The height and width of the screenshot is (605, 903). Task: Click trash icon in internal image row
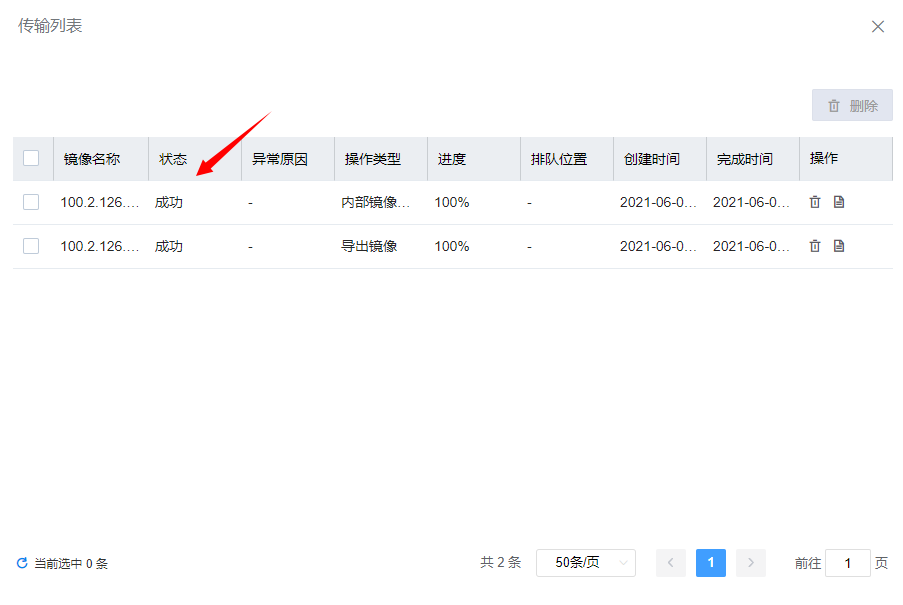click(x=815, y=202)
